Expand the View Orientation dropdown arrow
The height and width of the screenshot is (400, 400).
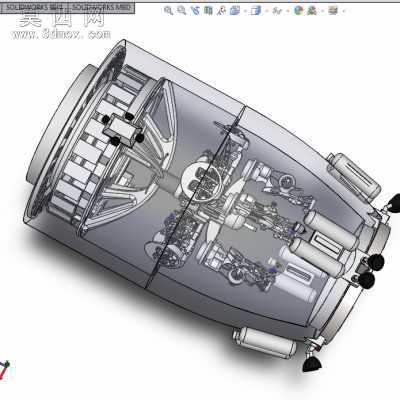[245, 11]
